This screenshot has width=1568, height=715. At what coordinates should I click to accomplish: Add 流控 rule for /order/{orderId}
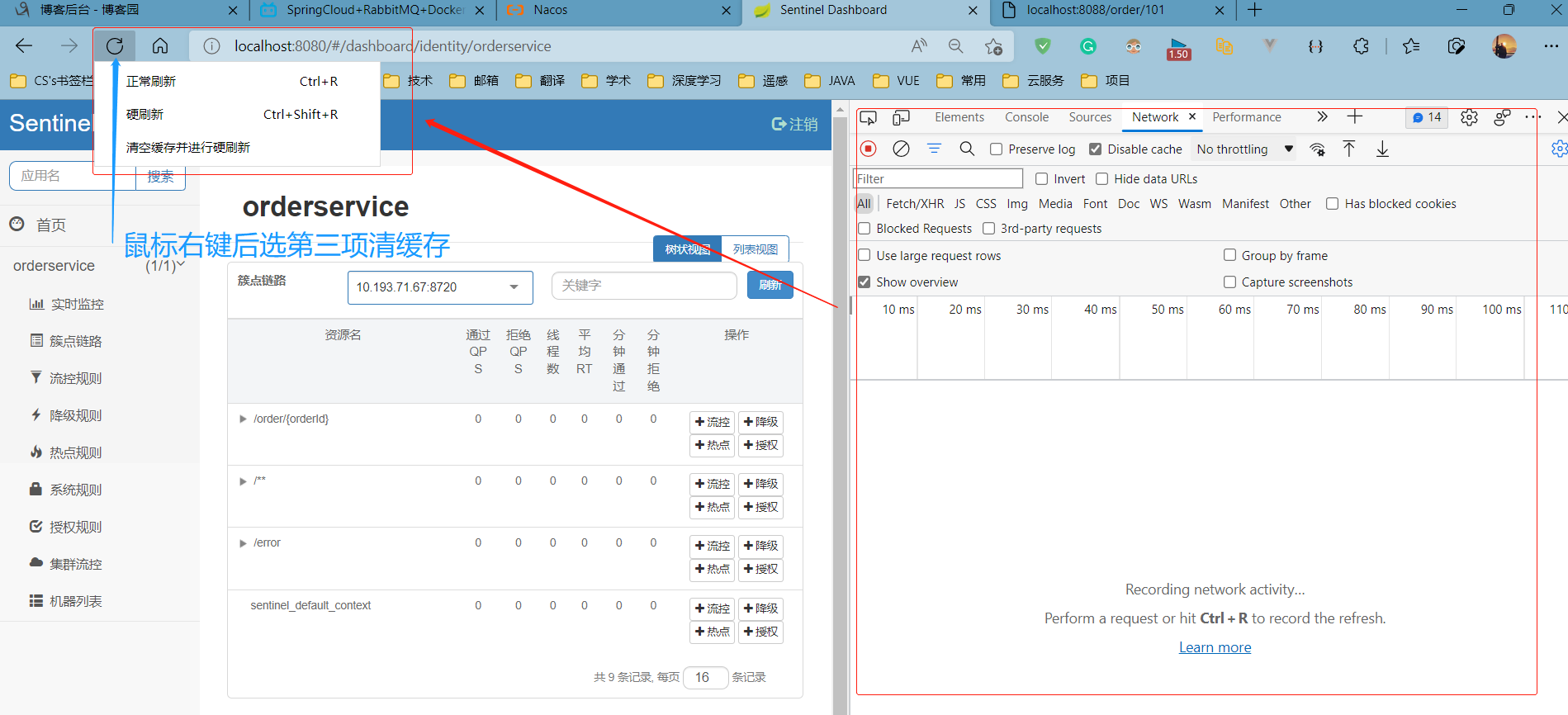[712, 422]
